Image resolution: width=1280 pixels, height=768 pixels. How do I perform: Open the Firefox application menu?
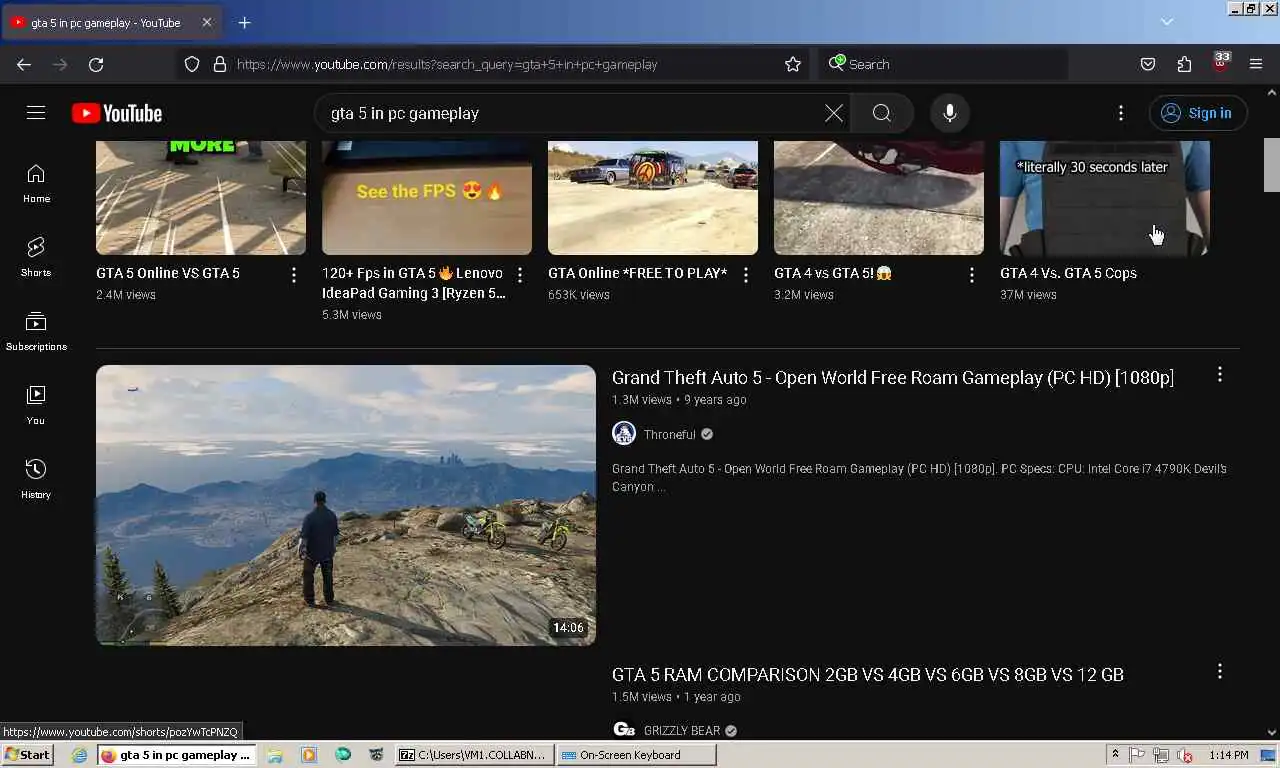[1256, 64]
